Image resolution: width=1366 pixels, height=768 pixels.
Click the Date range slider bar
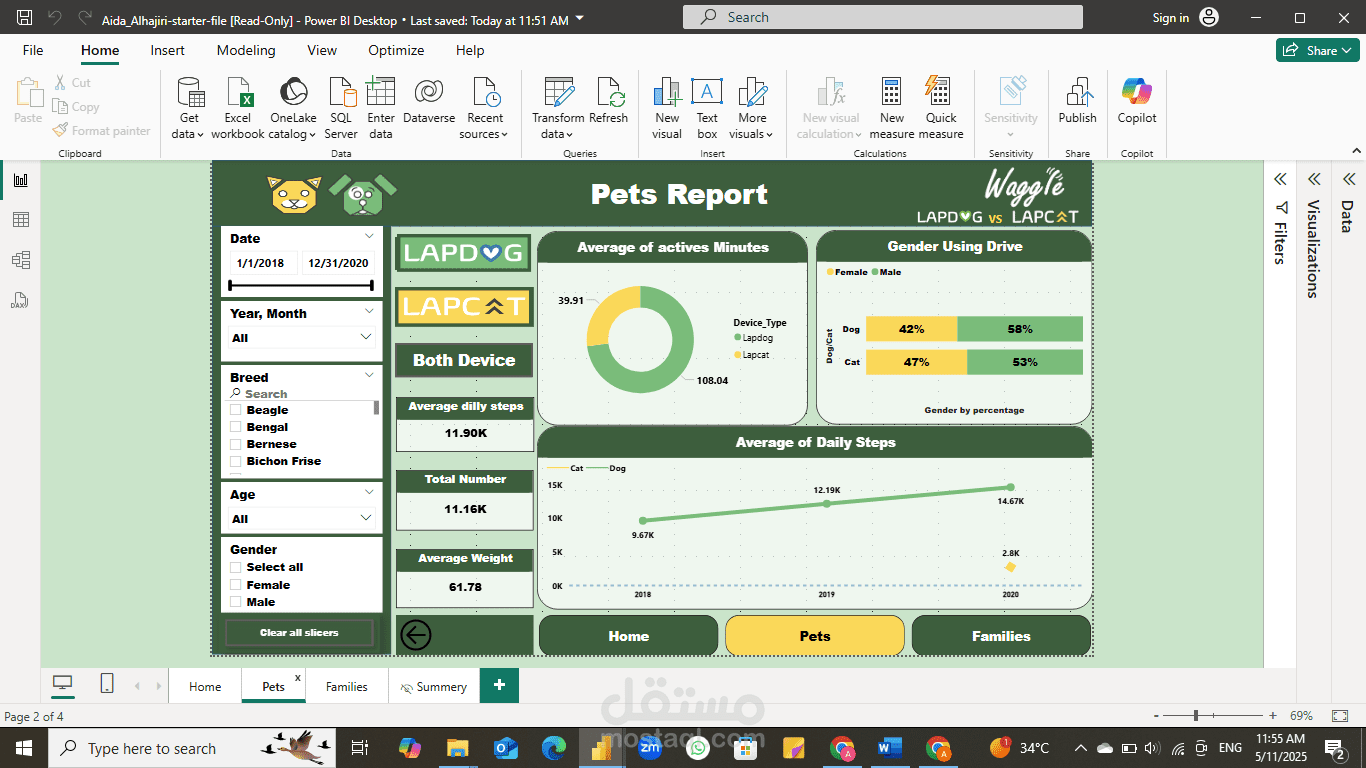point(301,285)
